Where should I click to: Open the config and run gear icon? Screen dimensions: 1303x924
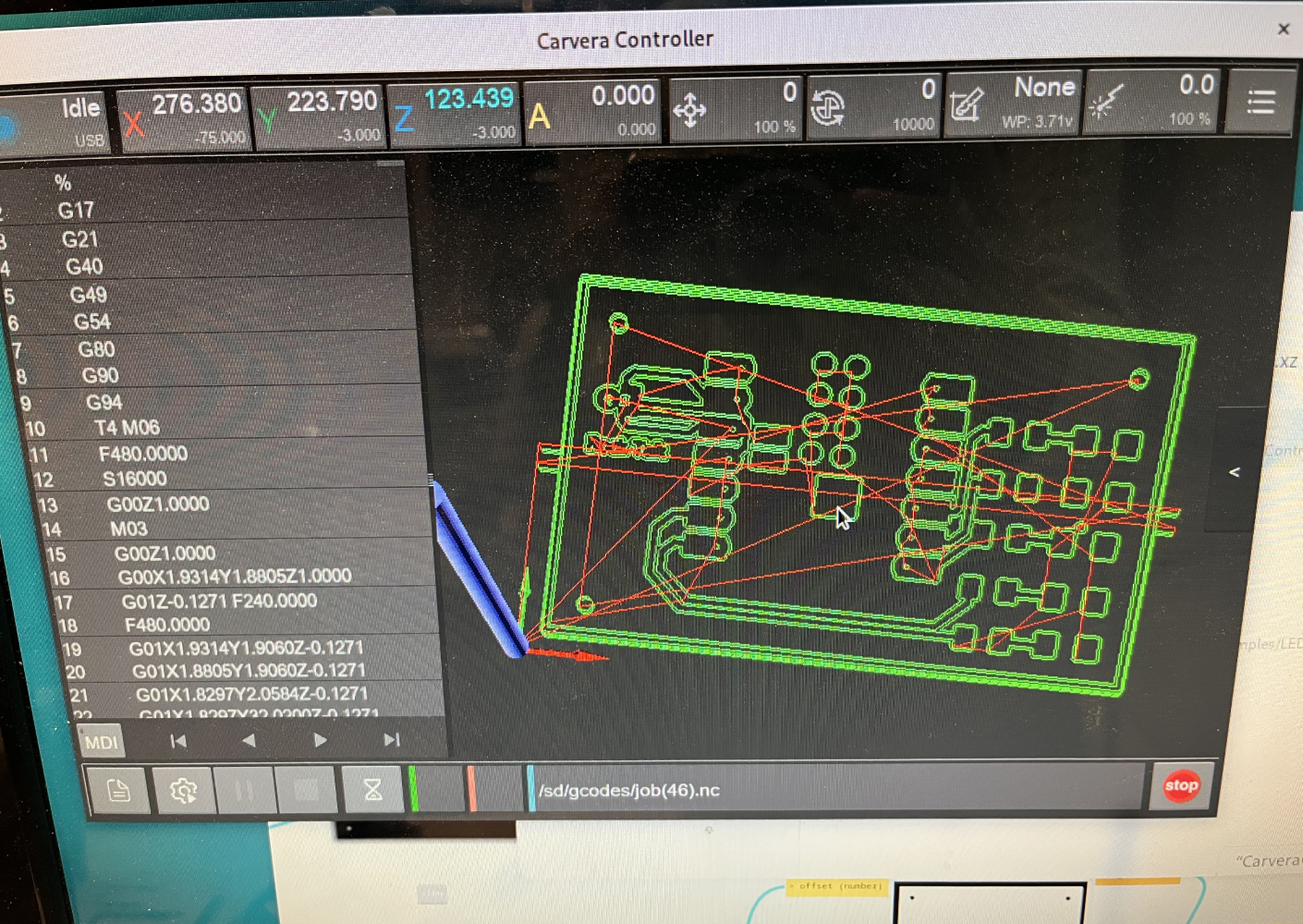(183, 790)
